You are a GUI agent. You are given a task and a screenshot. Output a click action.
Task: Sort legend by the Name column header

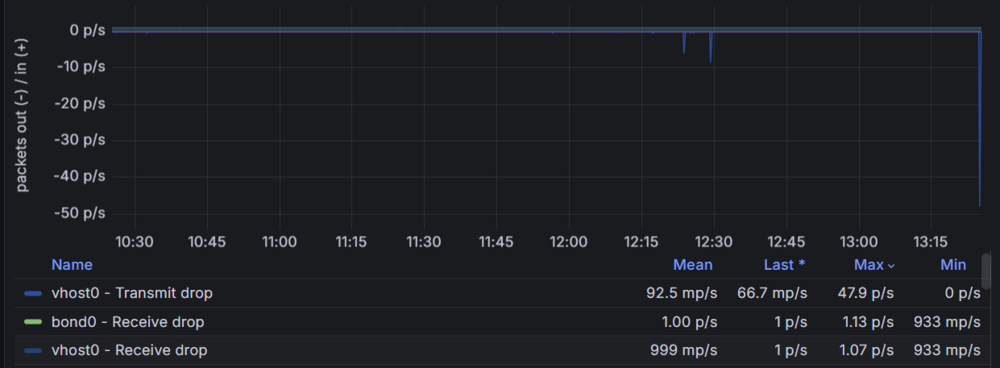[71, 265]
